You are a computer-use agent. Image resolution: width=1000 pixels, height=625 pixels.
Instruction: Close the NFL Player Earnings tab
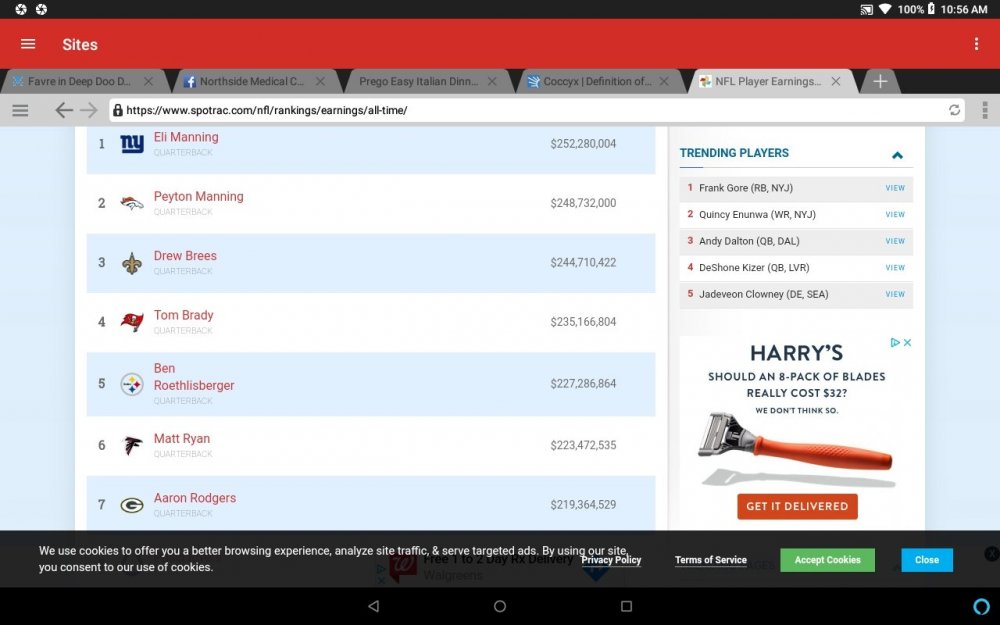(x=835, y=82)
